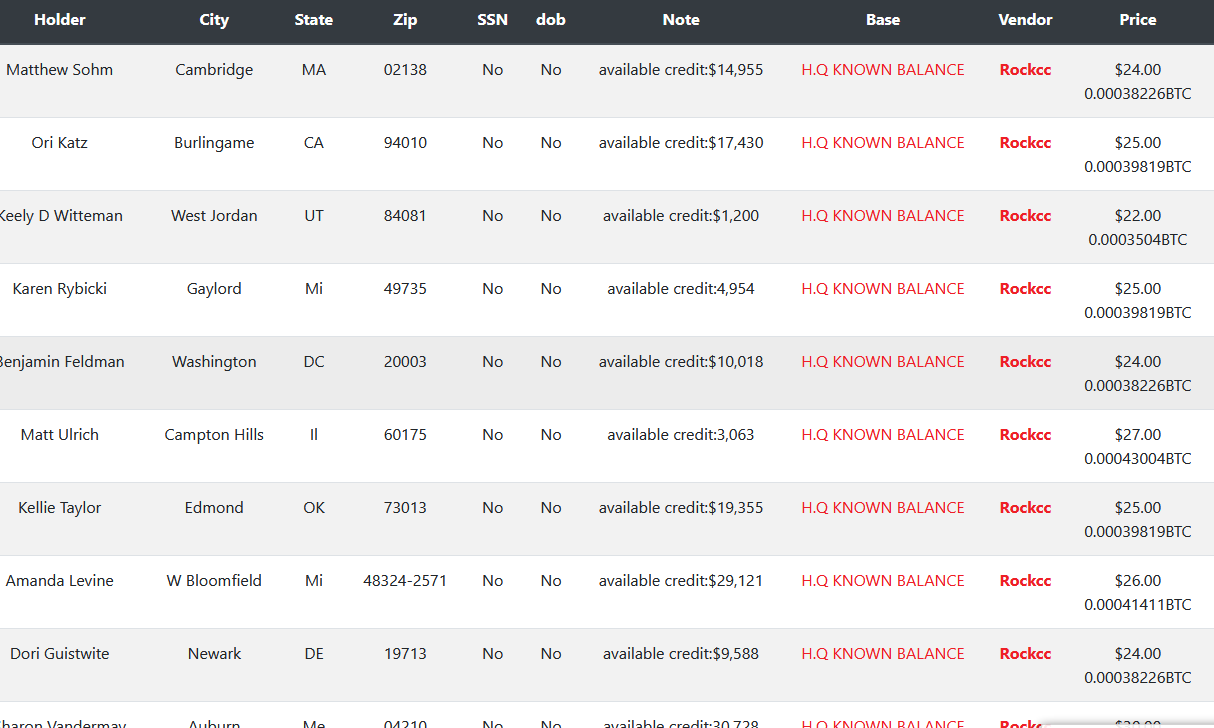This screenshot has height=728, width=1214.
Task: Click the 48324-2571 zip cell
Action: coord(405,581)
